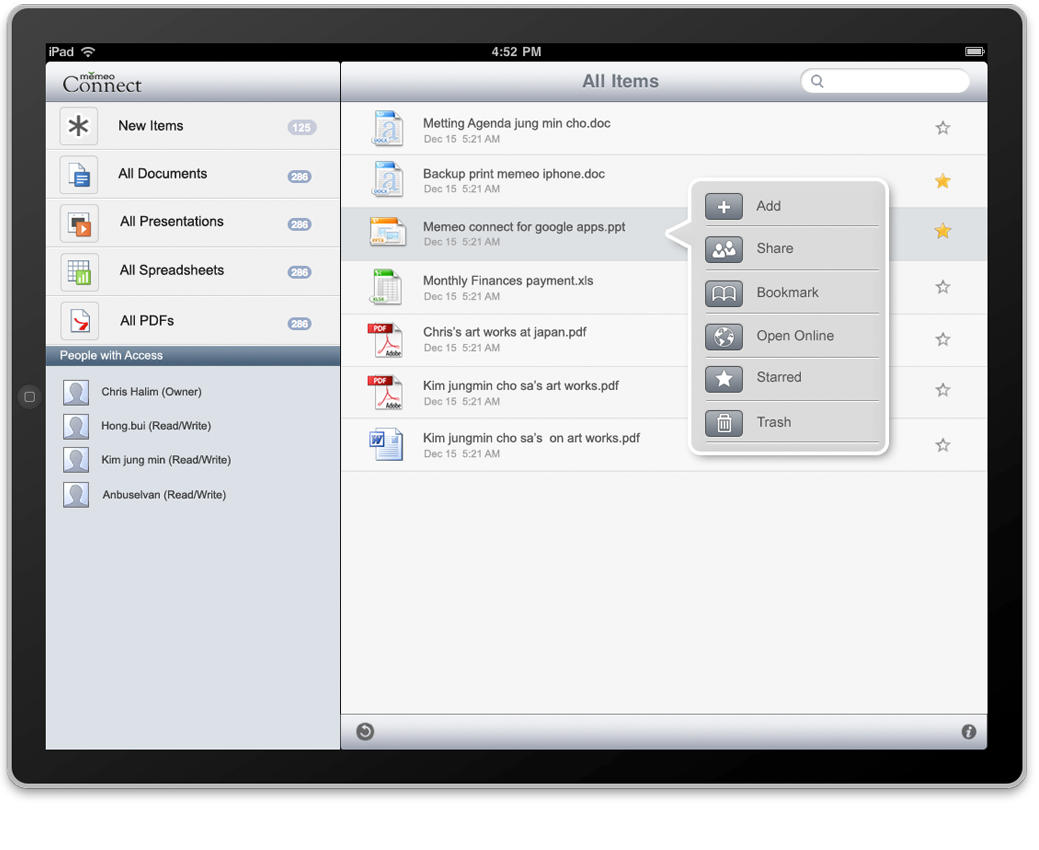The image size is (1039, 850).
Task: Click the refresh icon in bottom toolbar
Action: coord(365,732)
